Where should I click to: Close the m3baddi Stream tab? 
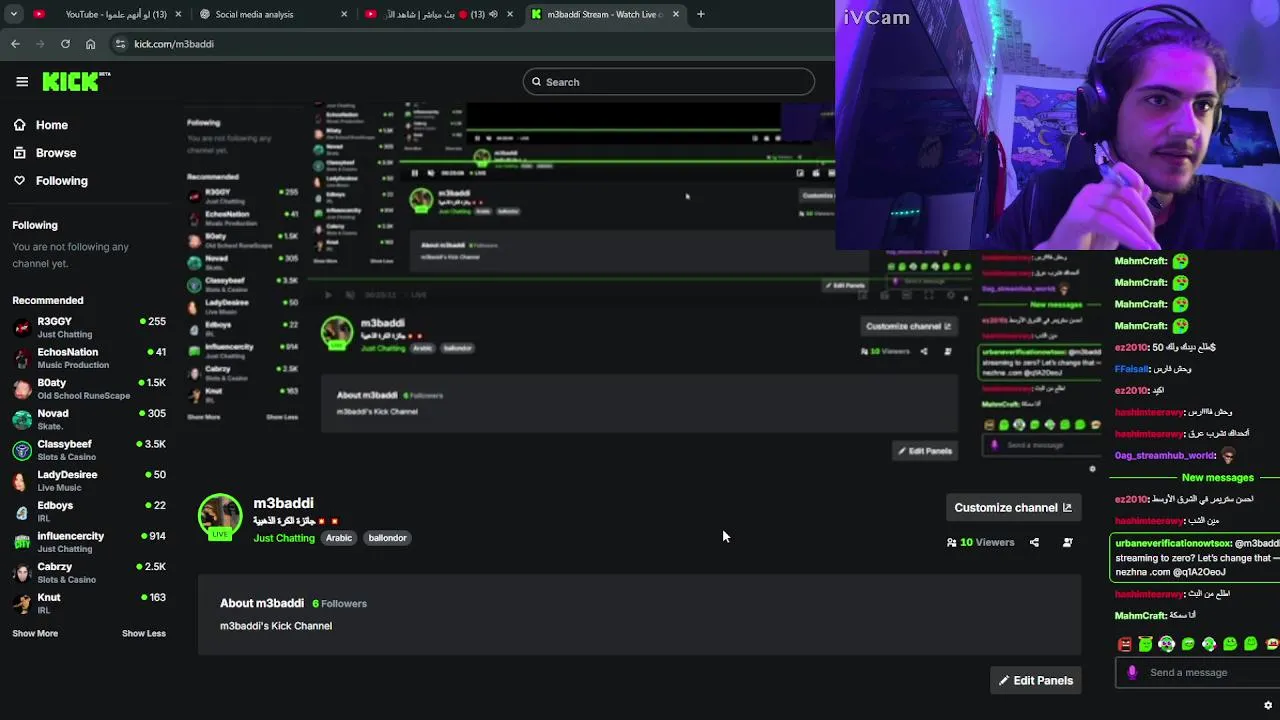676,14
